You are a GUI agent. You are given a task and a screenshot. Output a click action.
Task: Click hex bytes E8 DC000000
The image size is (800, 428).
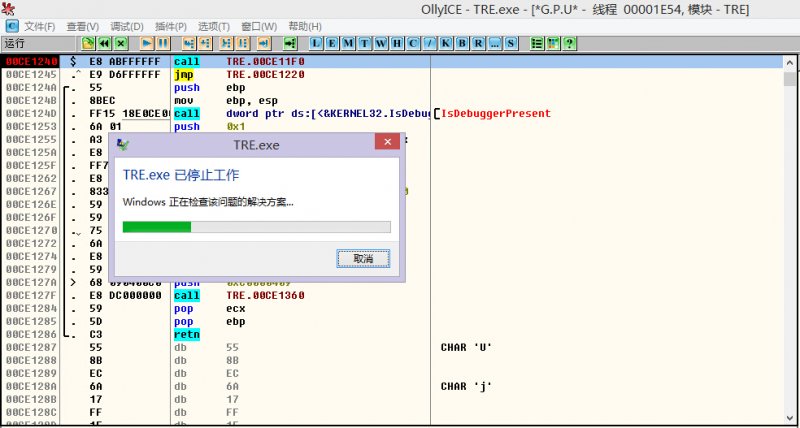[125, 295]
